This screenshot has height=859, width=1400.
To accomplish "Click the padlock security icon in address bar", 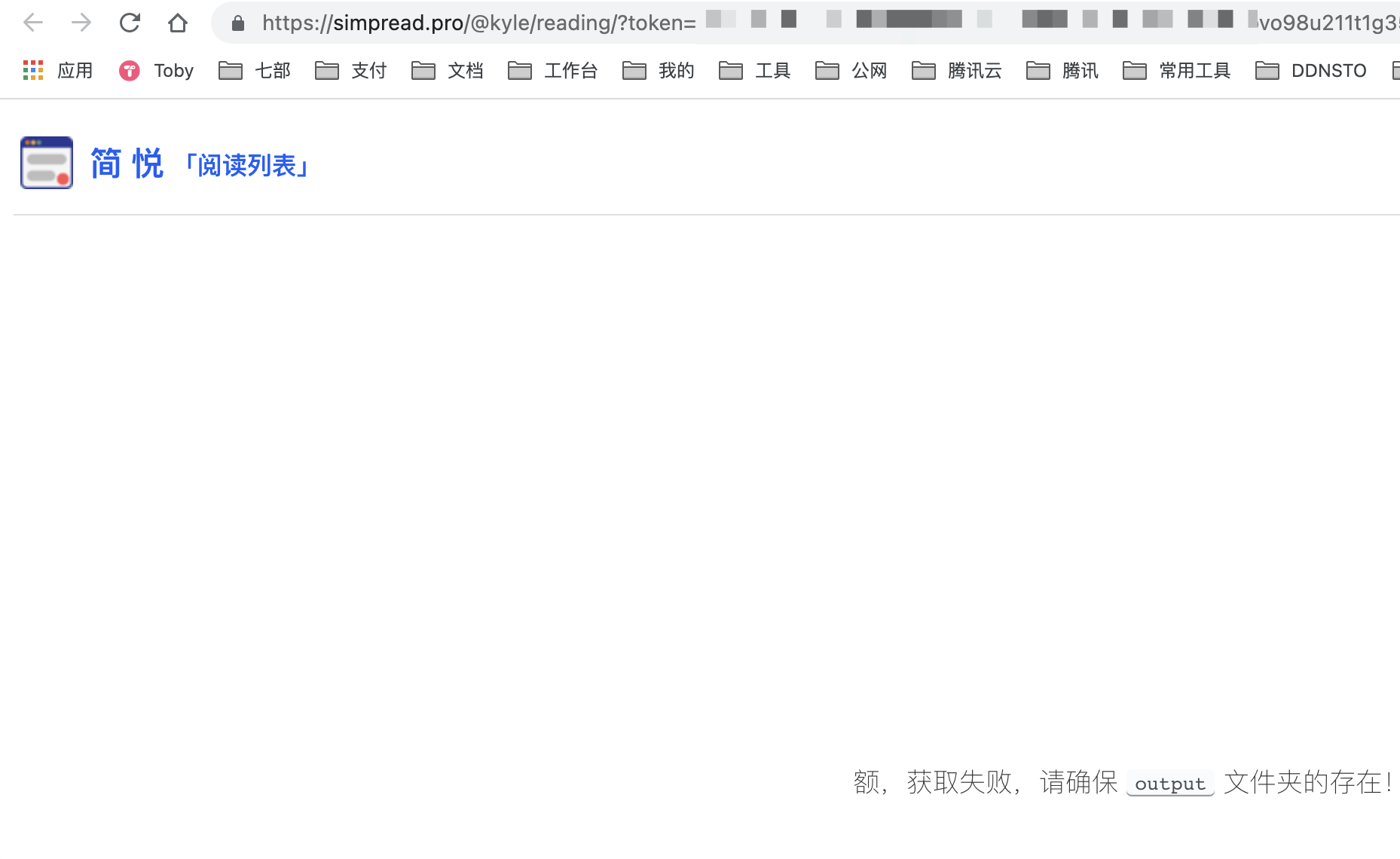I will click(237, 23).
